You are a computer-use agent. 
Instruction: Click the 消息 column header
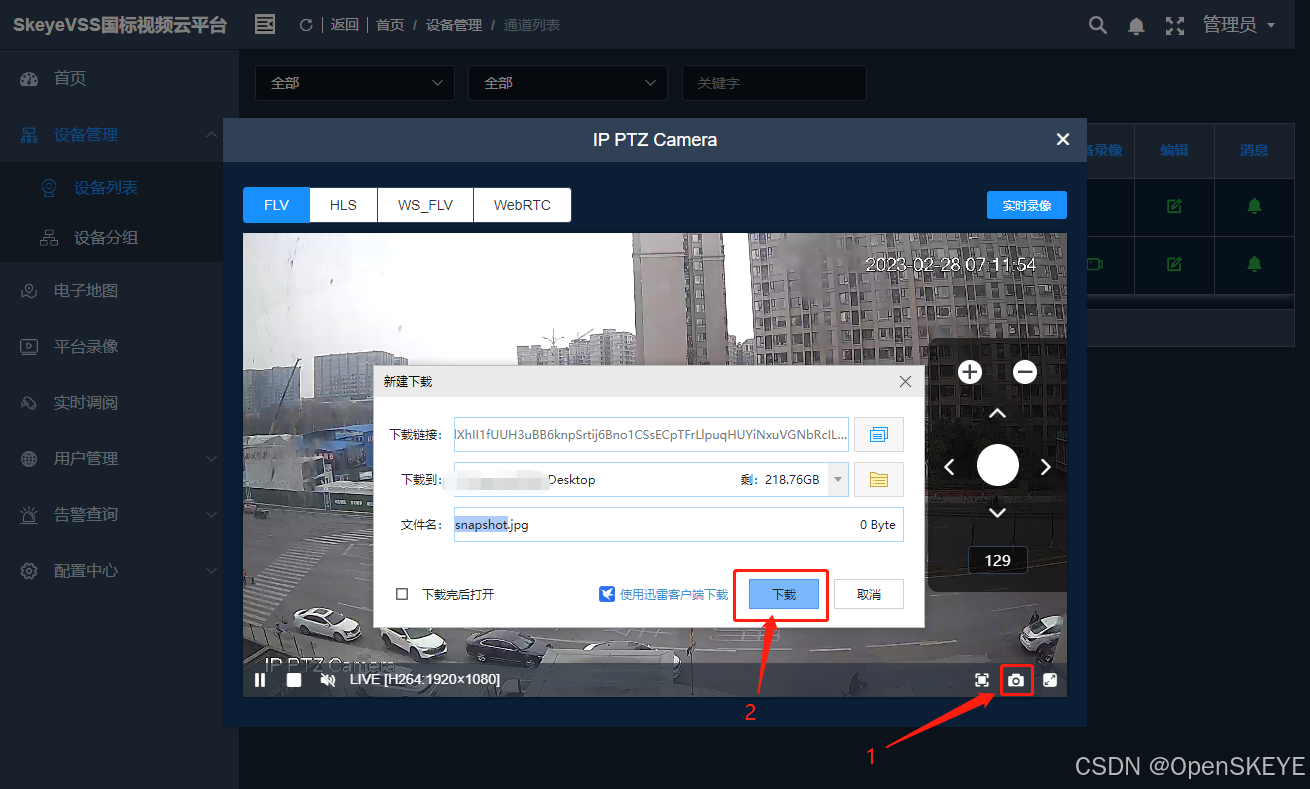tap(1254, 150)
